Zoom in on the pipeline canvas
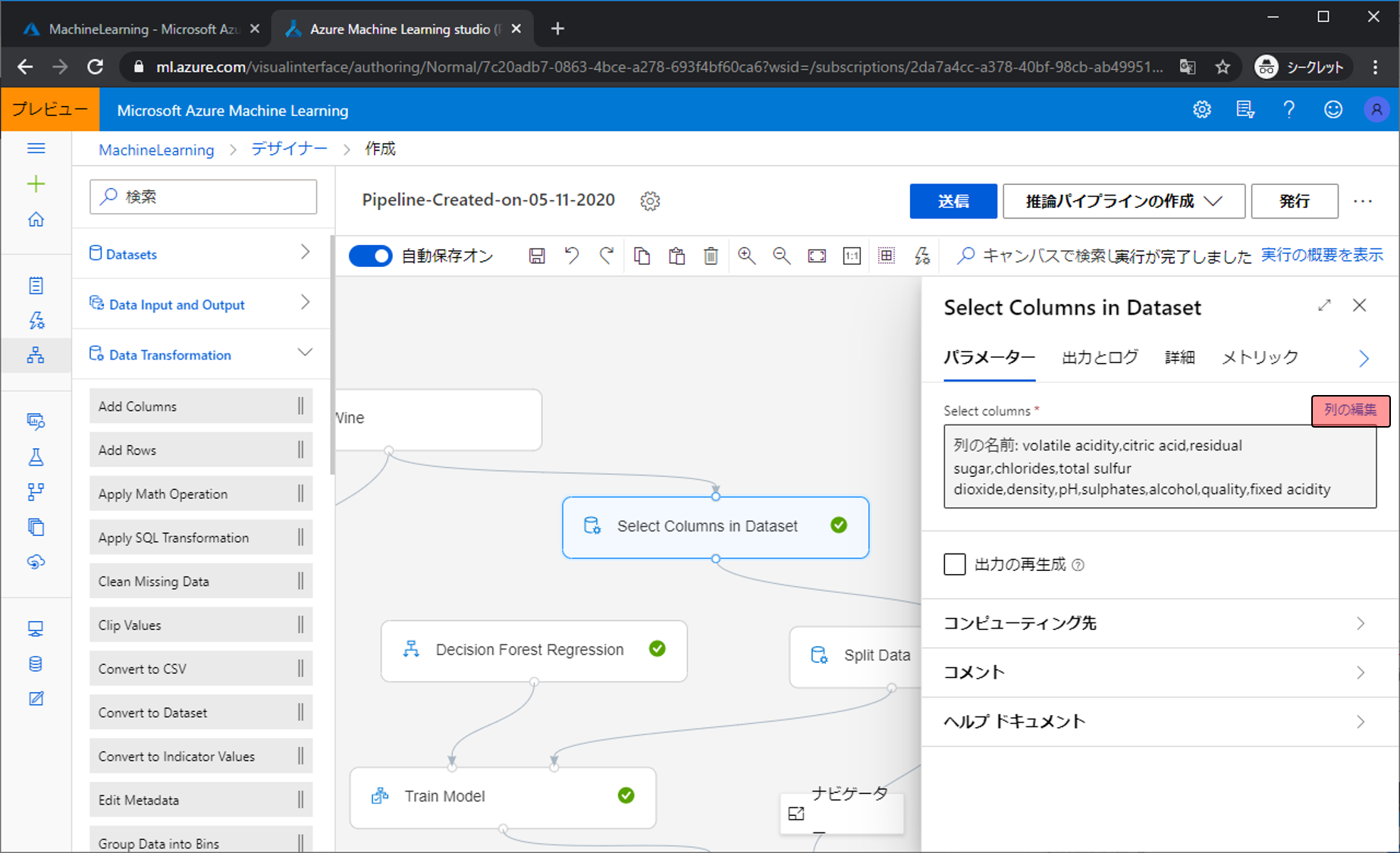Image resolution: width=1400 pixels, height=853 pixels. click(x=746, y=256)
